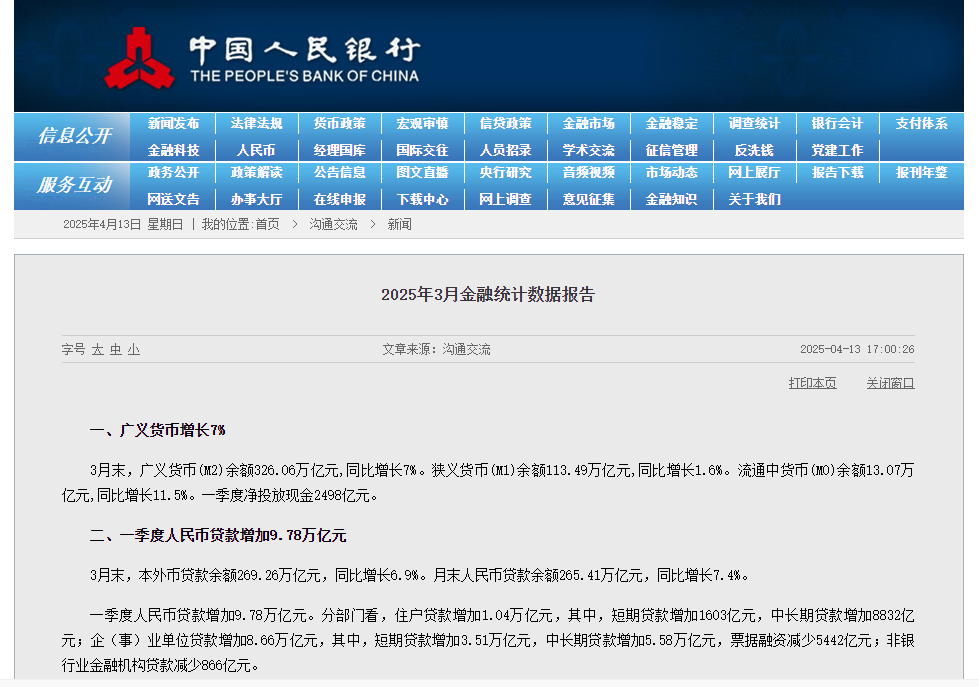Click the 关闭窗口 close window link
The image size is (979, 687).
click(890, 383)
